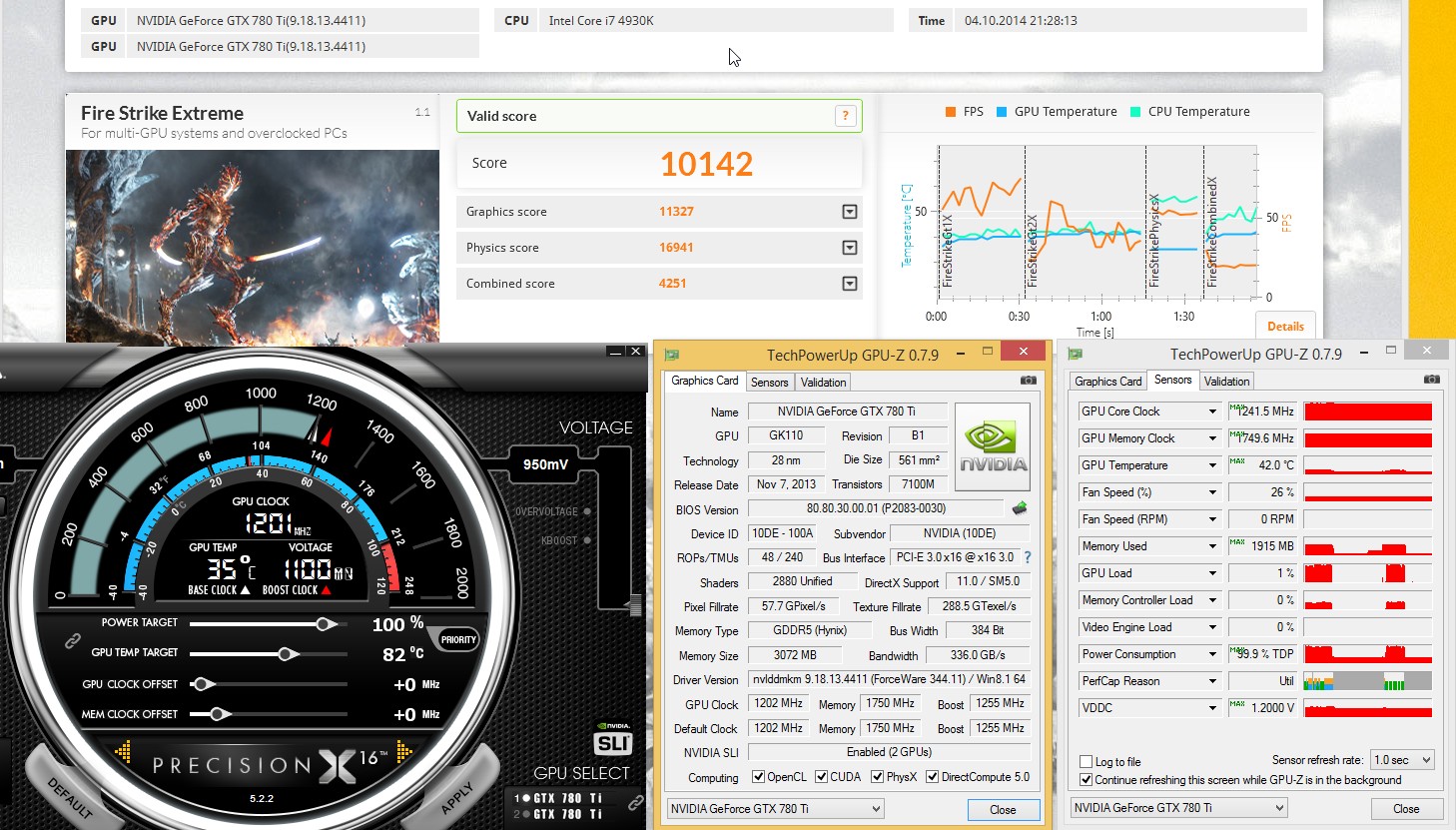Open the Memory Used sensor dropdown
This screenshot has width=1456, height=830.
coord(1212,546)
